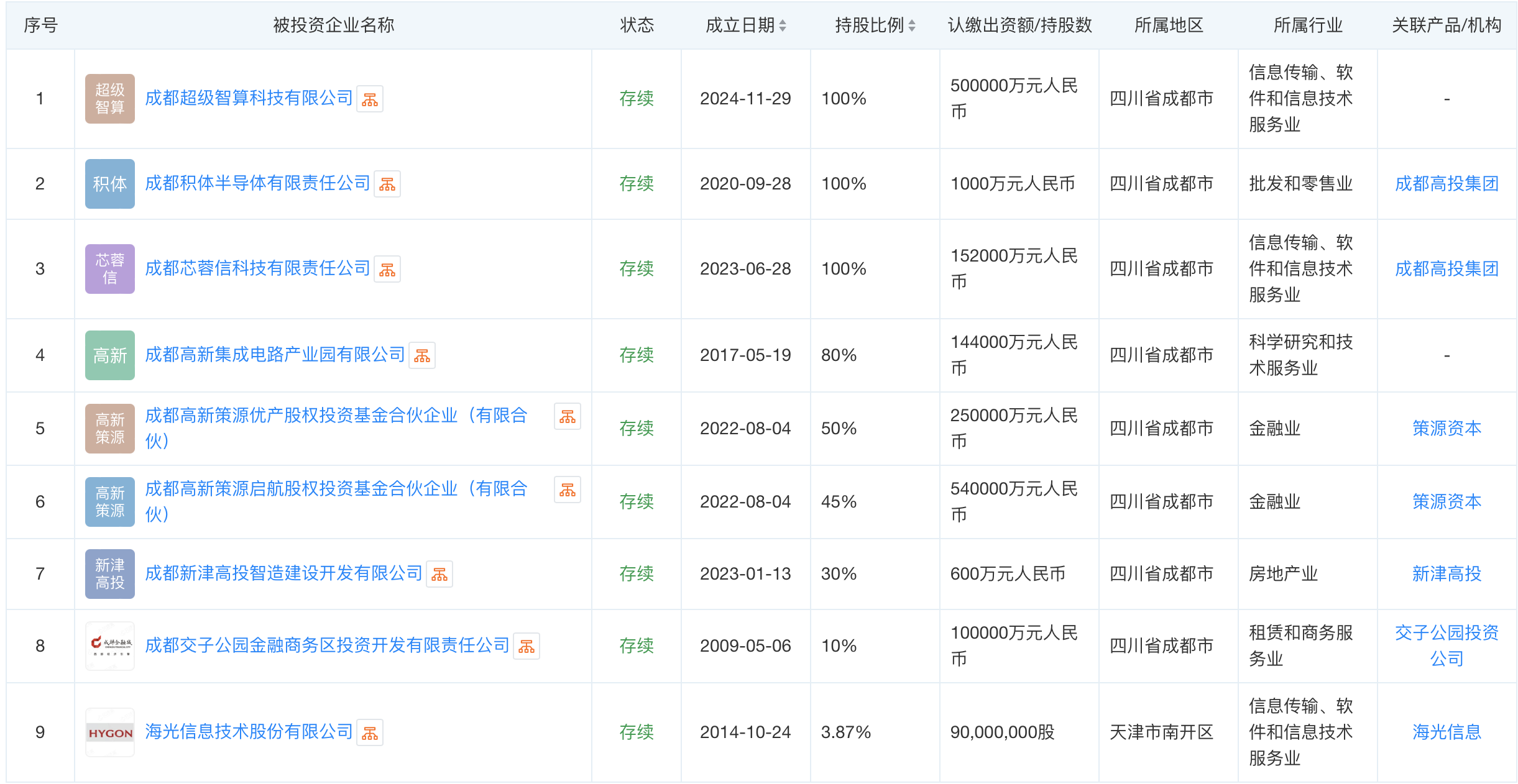Open 成都积体半导体有限责任公司 company link
Image resolution: width=1518 pixels, height=784 pixels.
(257, 183)
